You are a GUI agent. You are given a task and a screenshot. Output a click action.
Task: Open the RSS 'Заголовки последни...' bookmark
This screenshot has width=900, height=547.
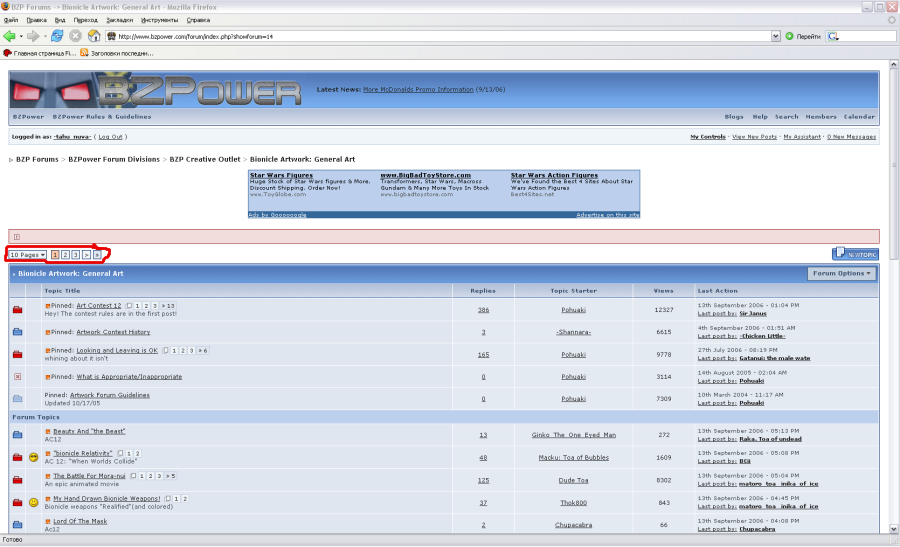(x=117, y=53)
